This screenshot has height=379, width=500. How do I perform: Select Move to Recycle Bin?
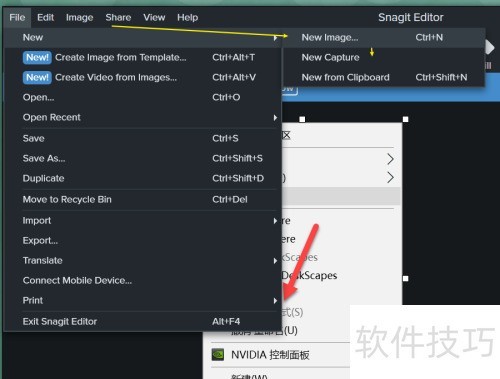click(x=143, y=199)
